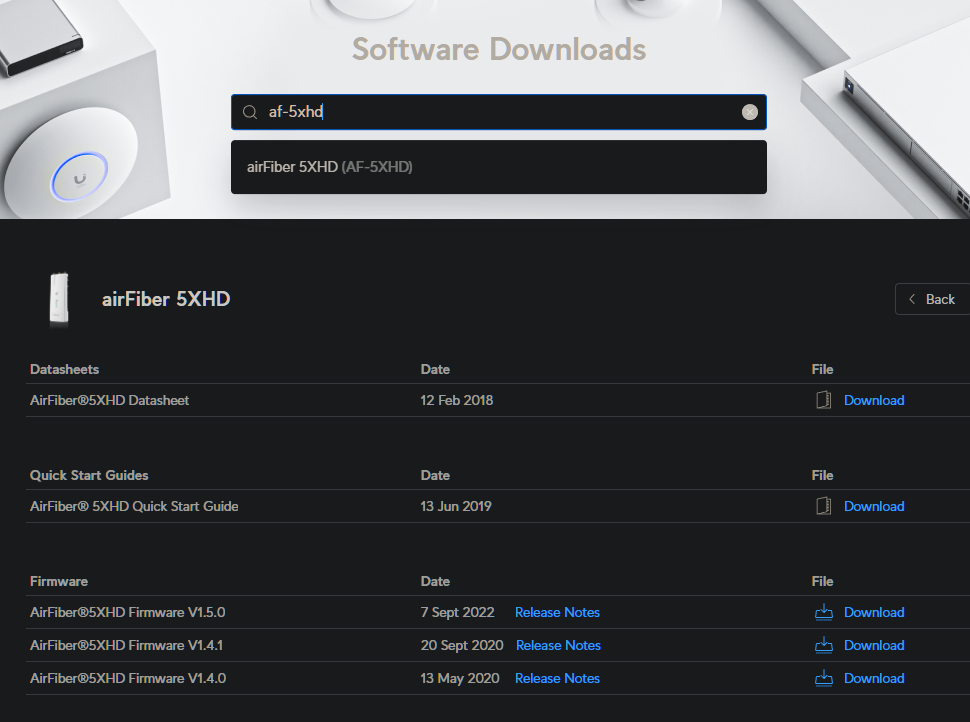Click the airFiber 5XHD page heading

(166, 299)
